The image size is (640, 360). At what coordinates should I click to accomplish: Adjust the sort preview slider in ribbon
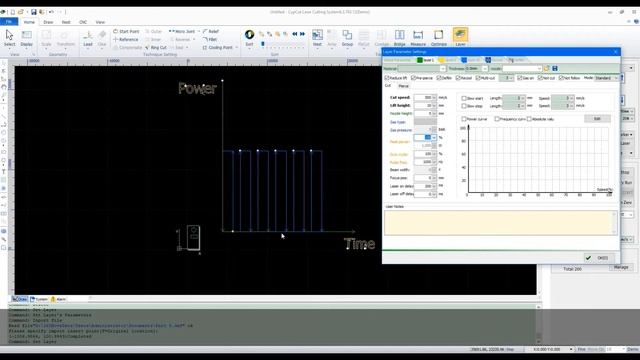click(263, 44)
